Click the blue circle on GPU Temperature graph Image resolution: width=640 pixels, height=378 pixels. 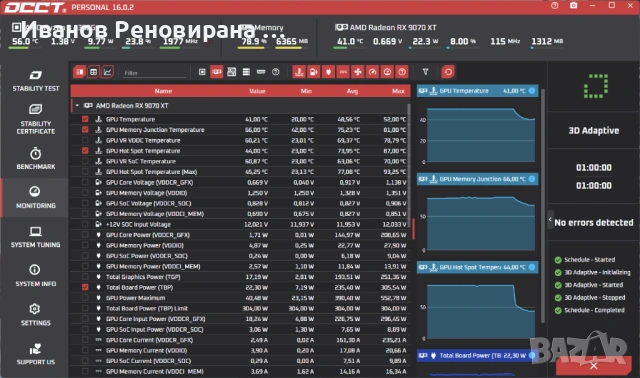532,91
